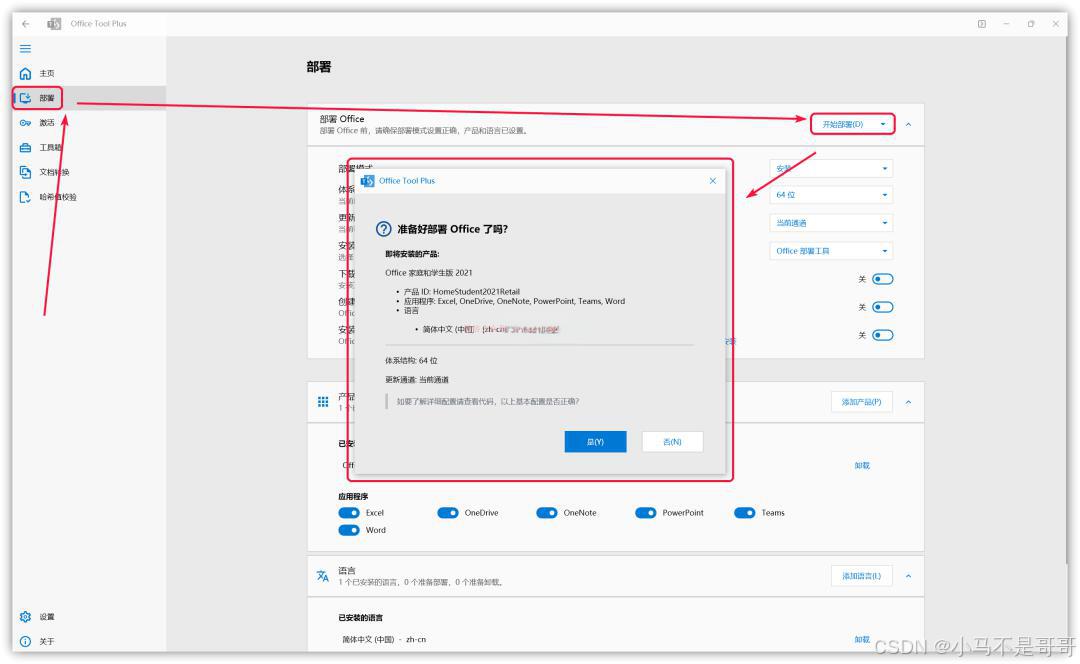
Task: Click 简体中文 (中国) - zh-cn installed language row
Action: click(x=384, y=639)
